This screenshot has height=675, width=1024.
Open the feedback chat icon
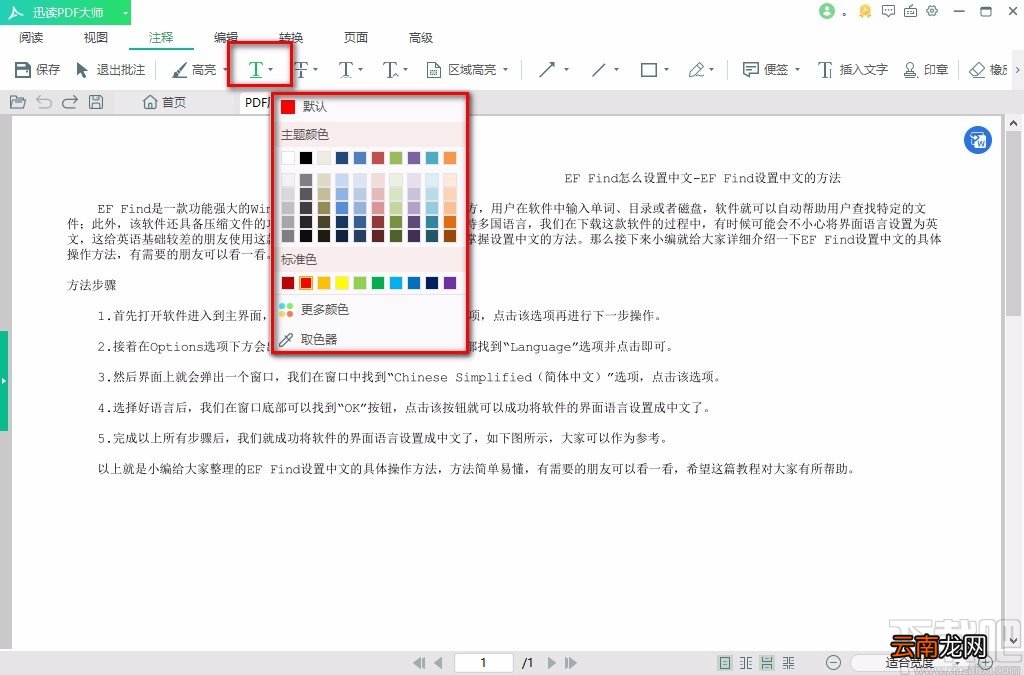(x=888, y=11)
